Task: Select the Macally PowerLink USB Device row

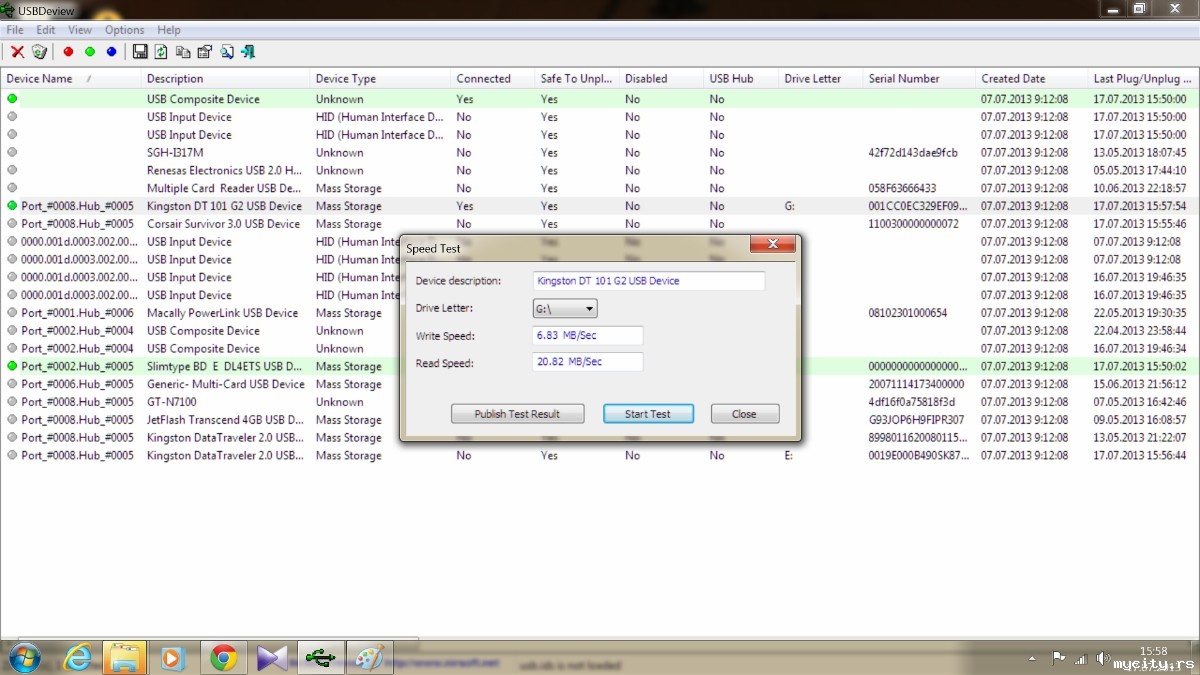Action: point(600,313)
